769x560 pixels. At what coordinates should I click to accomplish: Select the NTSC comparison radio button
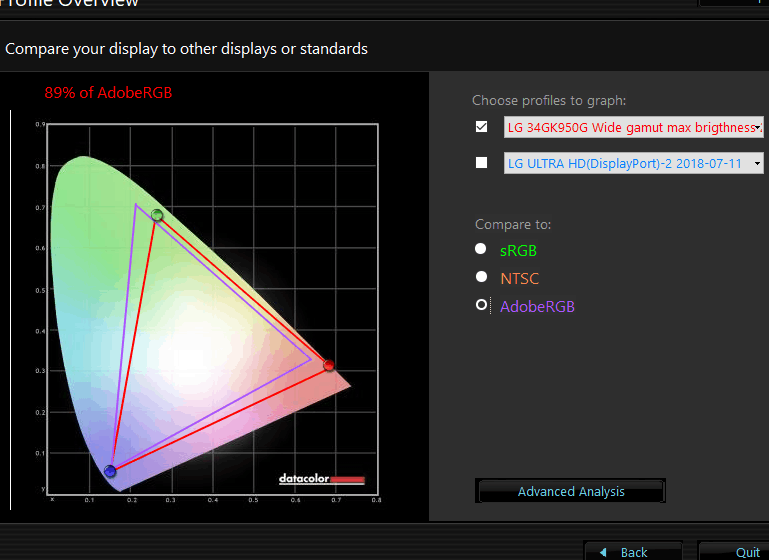click(481, 277)
